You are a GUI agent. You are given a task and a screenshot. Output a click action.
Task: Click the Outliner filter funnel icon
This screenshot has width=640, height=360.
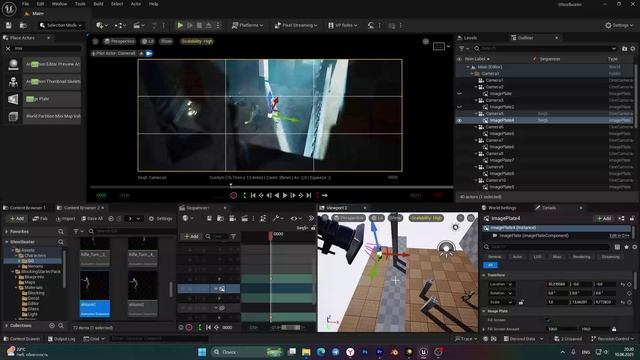click(462, 49)
